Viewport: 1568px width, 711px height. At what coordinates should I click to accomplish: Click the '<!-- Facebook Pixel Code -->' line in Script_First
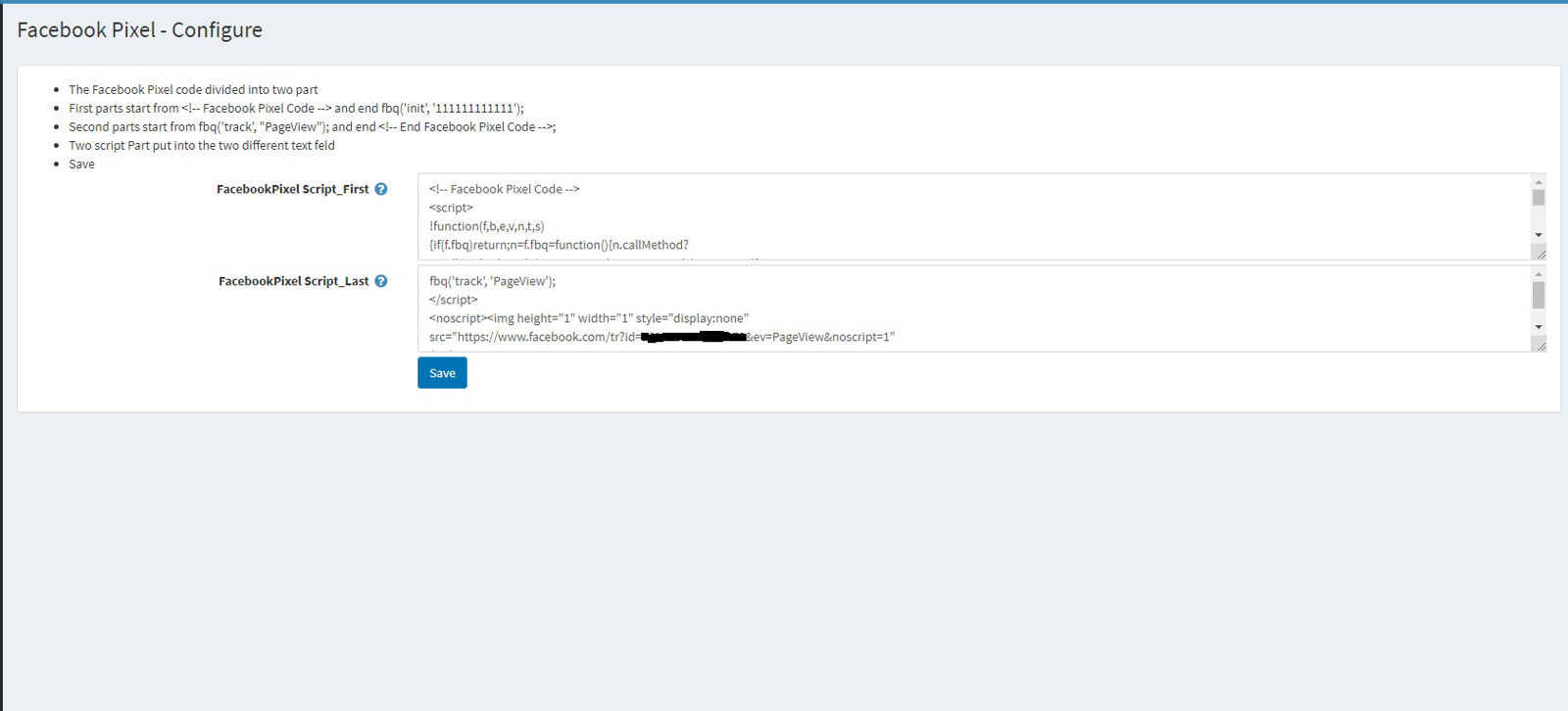click(505, 189)
